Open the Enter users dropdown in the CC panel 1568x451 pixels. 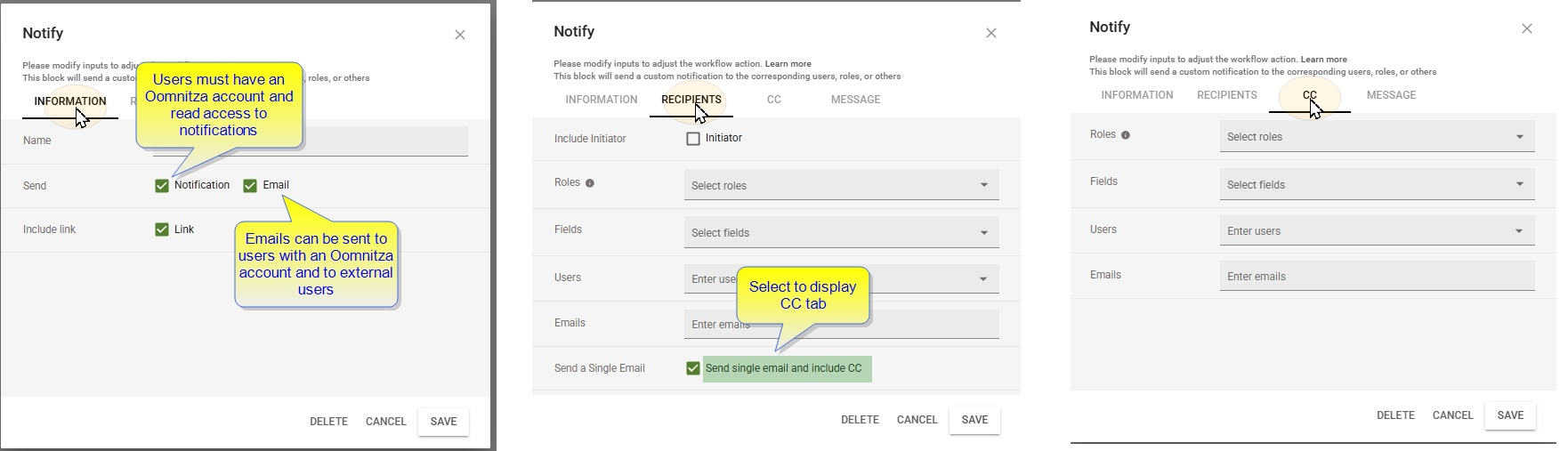[1377, 230]
